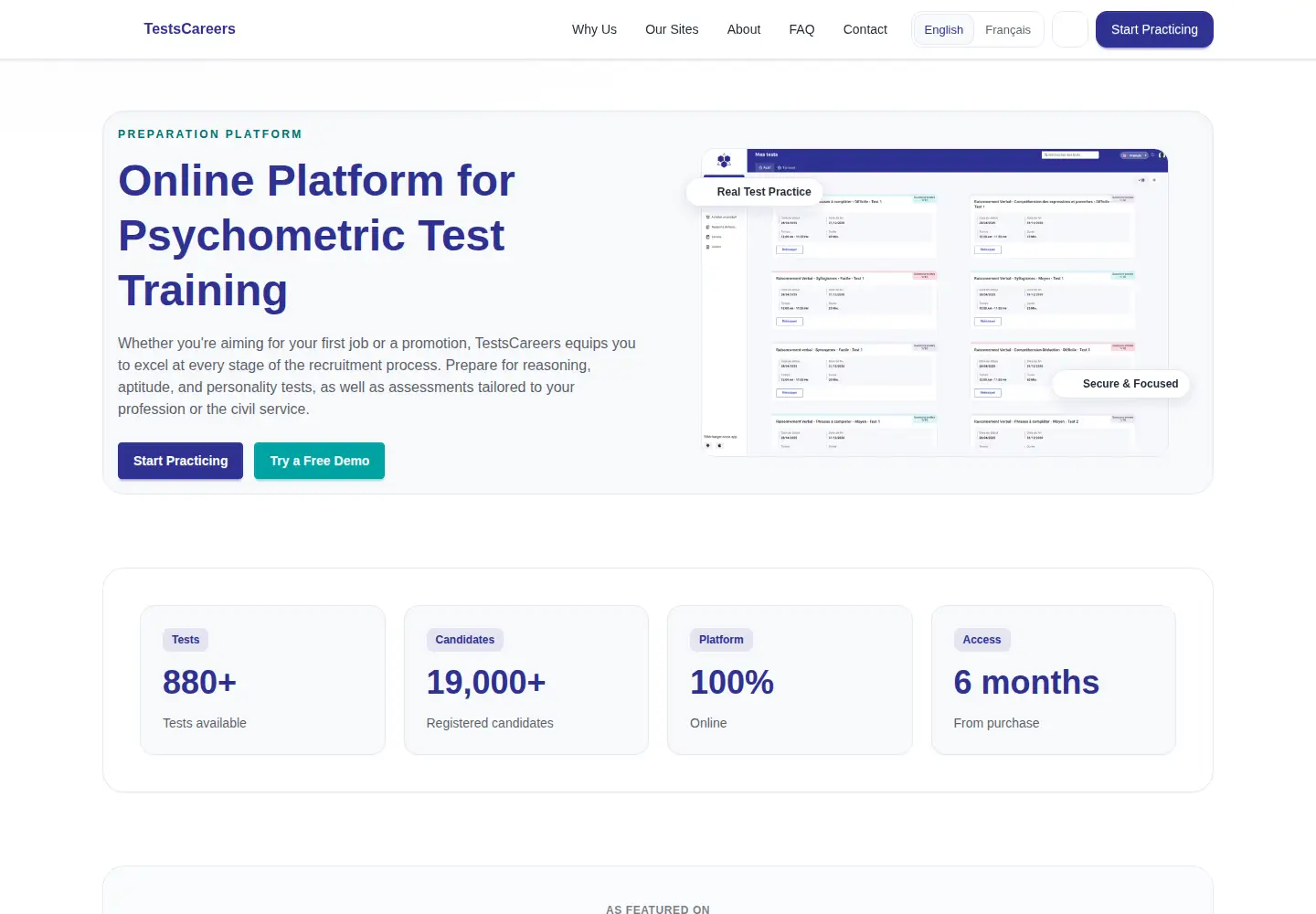Select the 880+ statistic value

pyautogui.click(x=199, y=683)
